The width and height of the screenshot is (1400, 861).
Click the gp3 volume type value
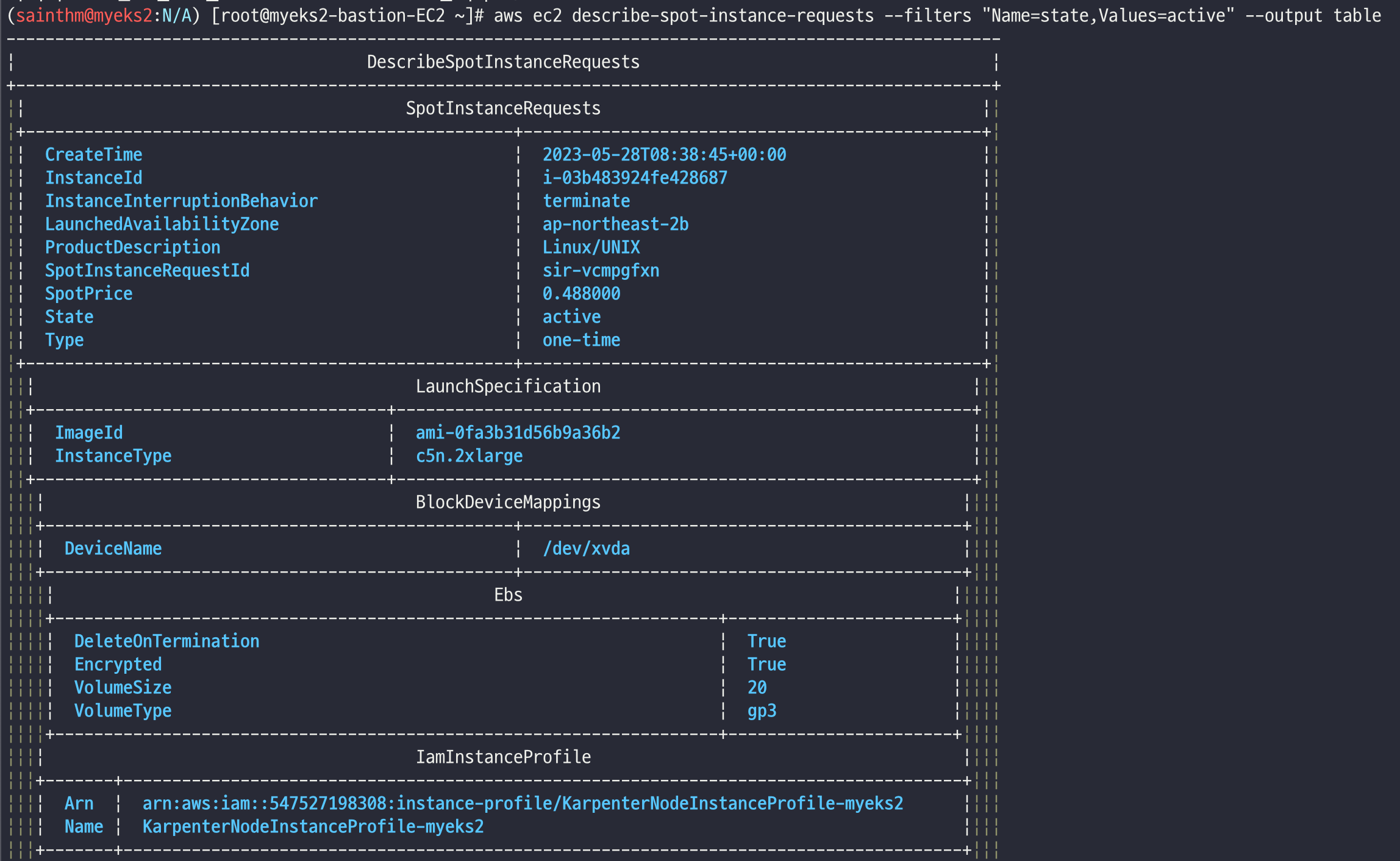tap(762, 710)
